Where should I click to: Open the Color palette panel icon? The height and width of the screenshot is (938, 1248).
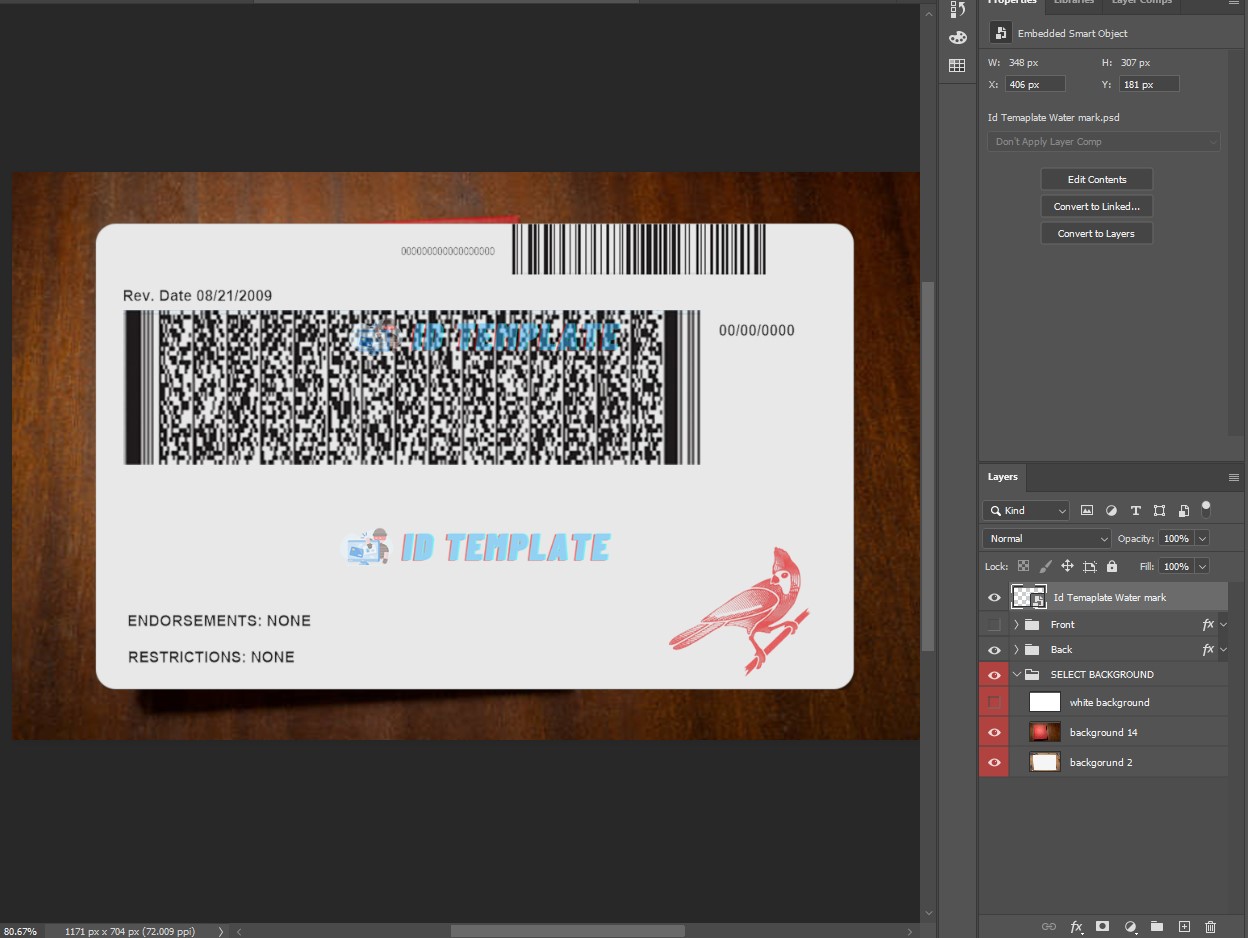point(957,38)
